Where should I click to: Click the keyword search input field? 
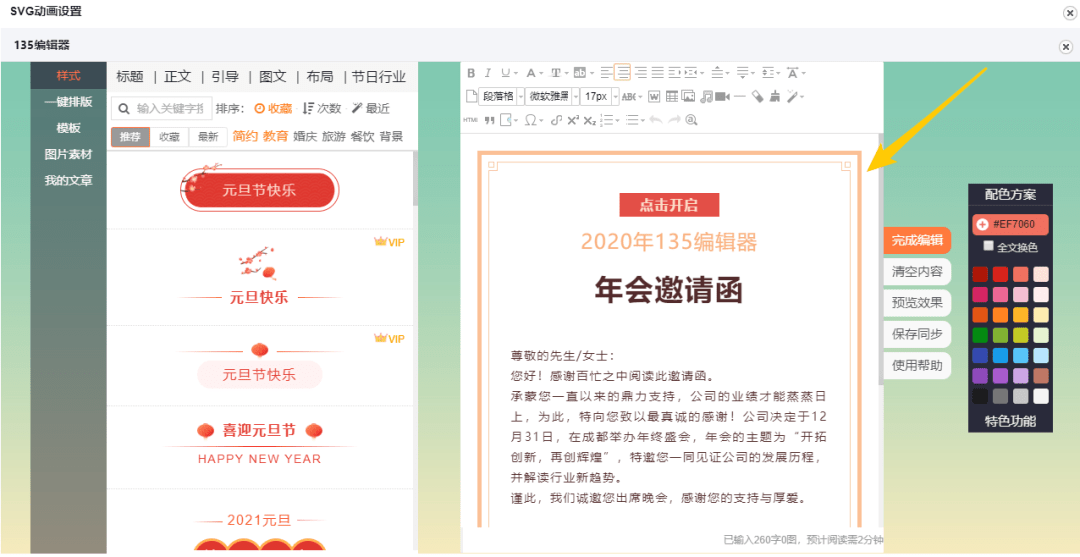tap(162, 108)
